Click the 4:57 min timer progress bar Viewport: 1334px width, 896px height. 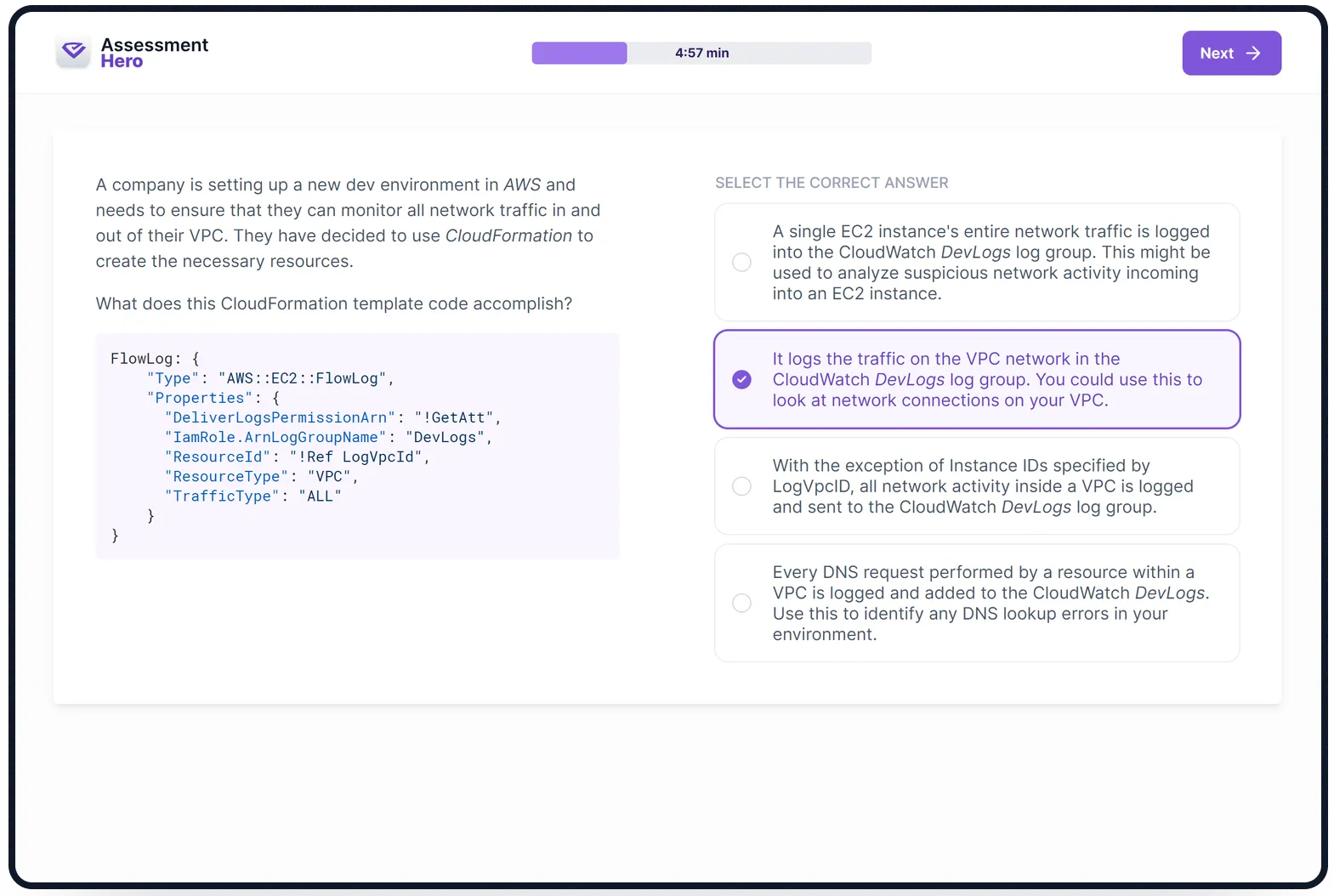701,53
